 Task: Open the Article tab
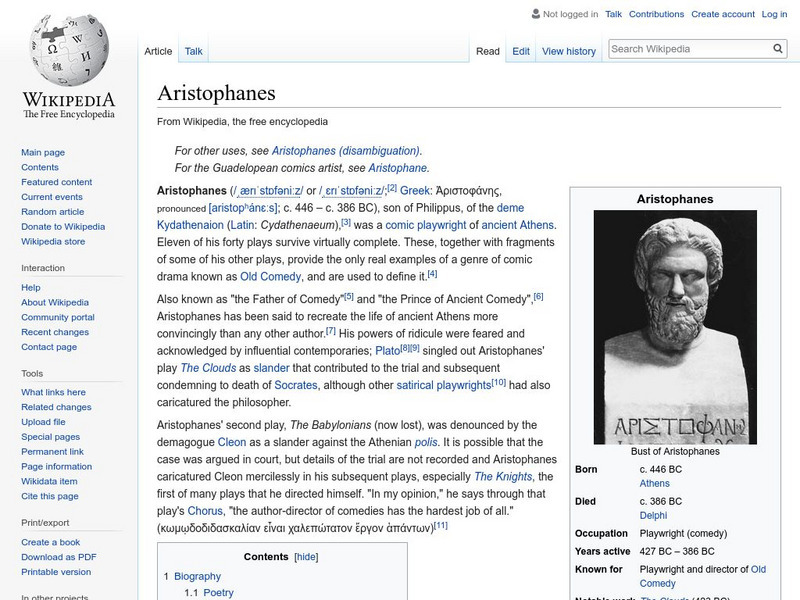coord(158,51)
